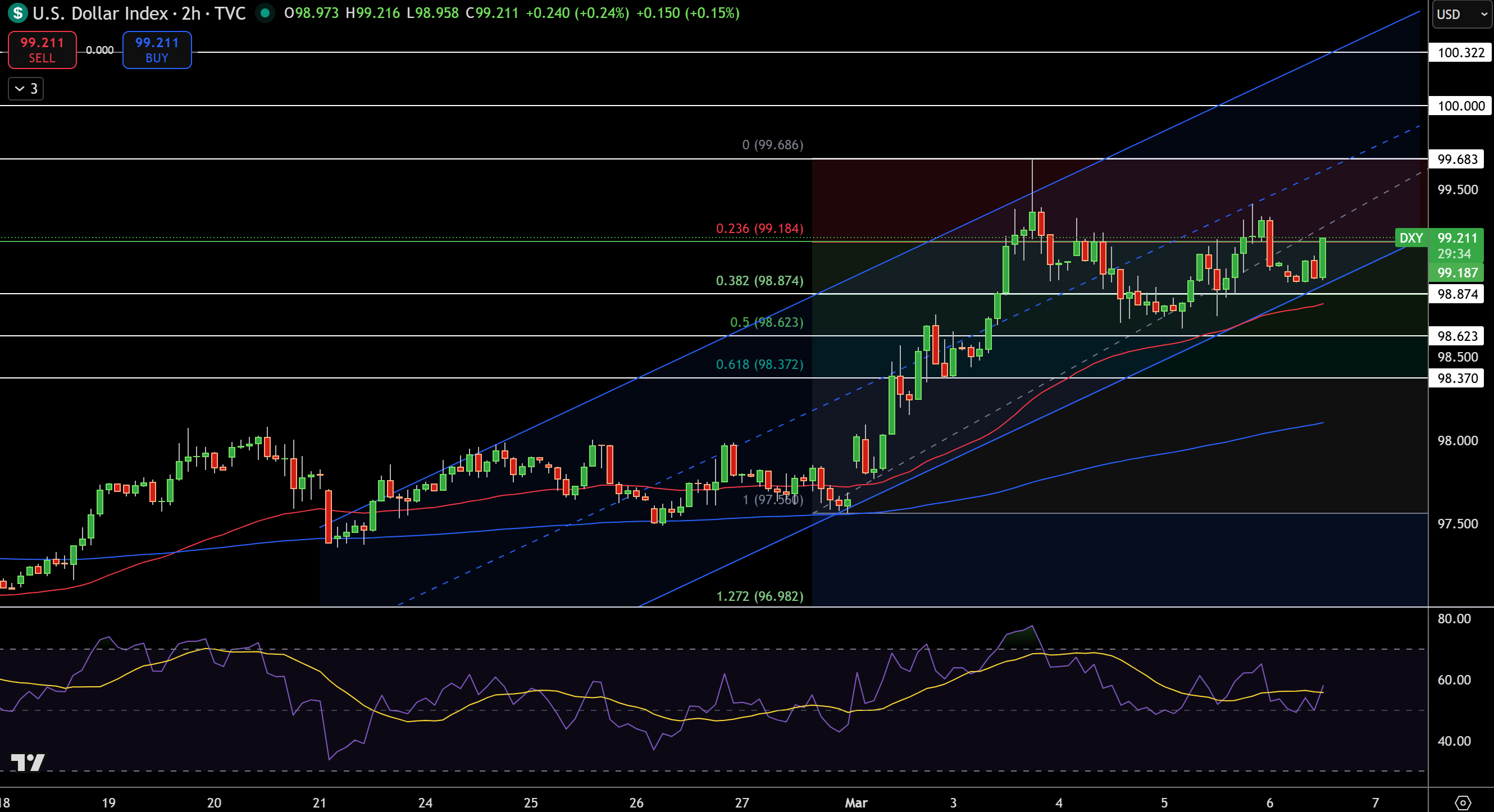The image size is (1494, 812).
Task: Click the 29:34 candle countdown timer
Action: 1454,254
